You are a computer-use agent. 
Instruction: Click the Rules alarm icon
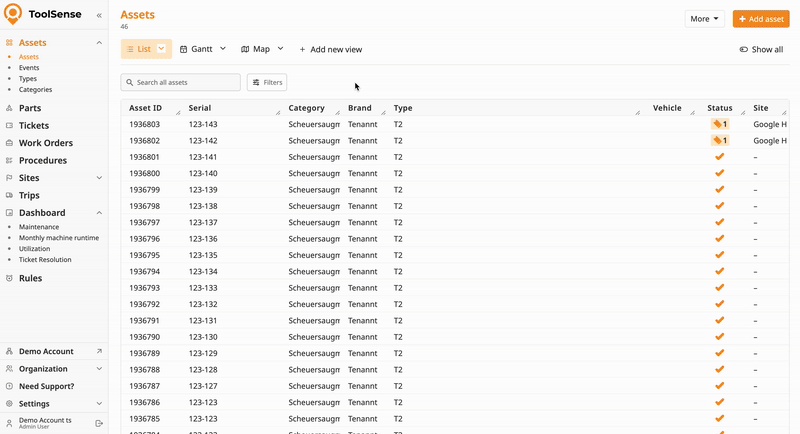coord(9,278)
